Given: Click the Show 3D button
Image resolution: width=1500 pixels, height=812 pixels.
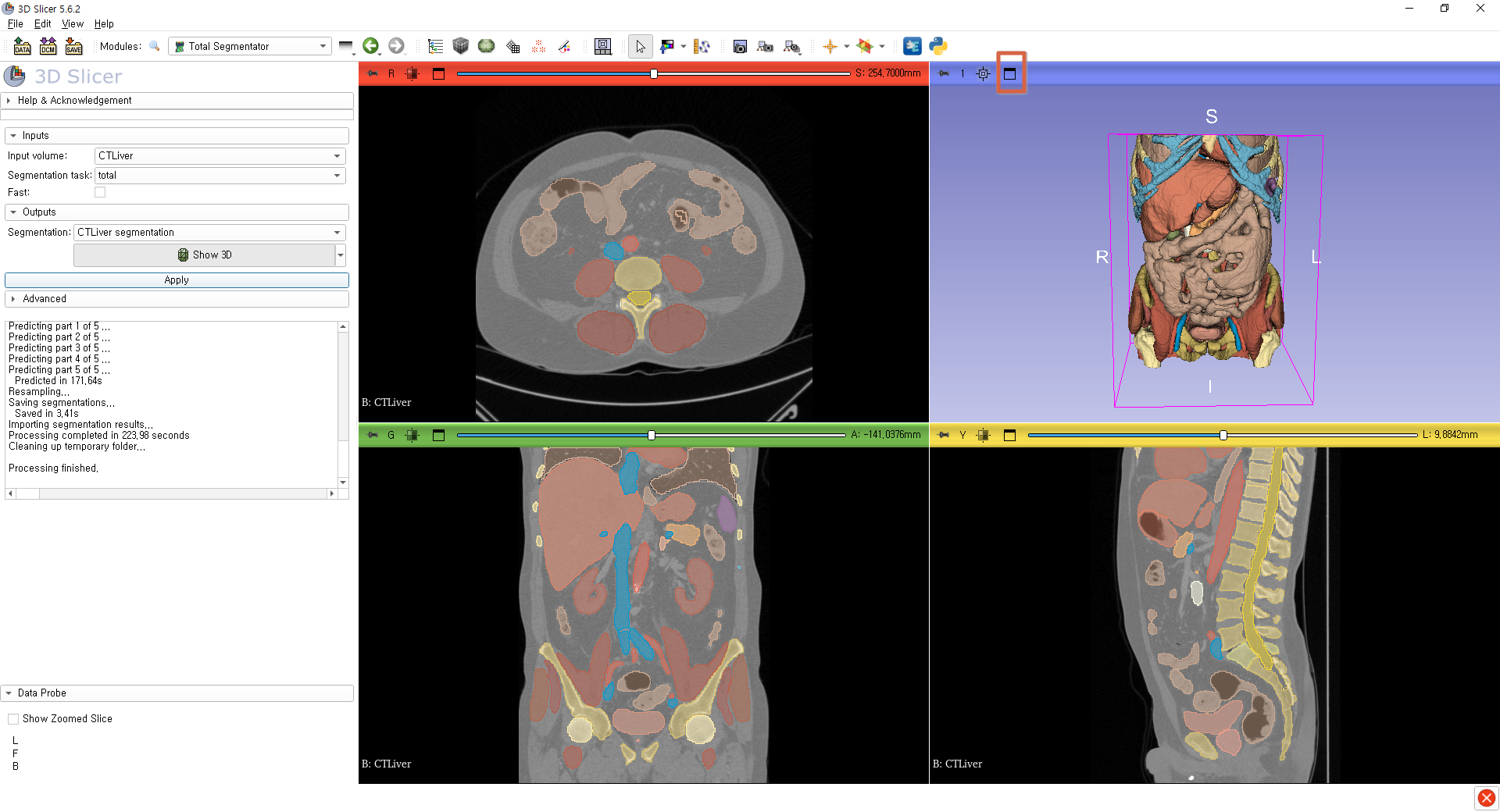Looking at the screenshot, I should [x=205, y=255].
